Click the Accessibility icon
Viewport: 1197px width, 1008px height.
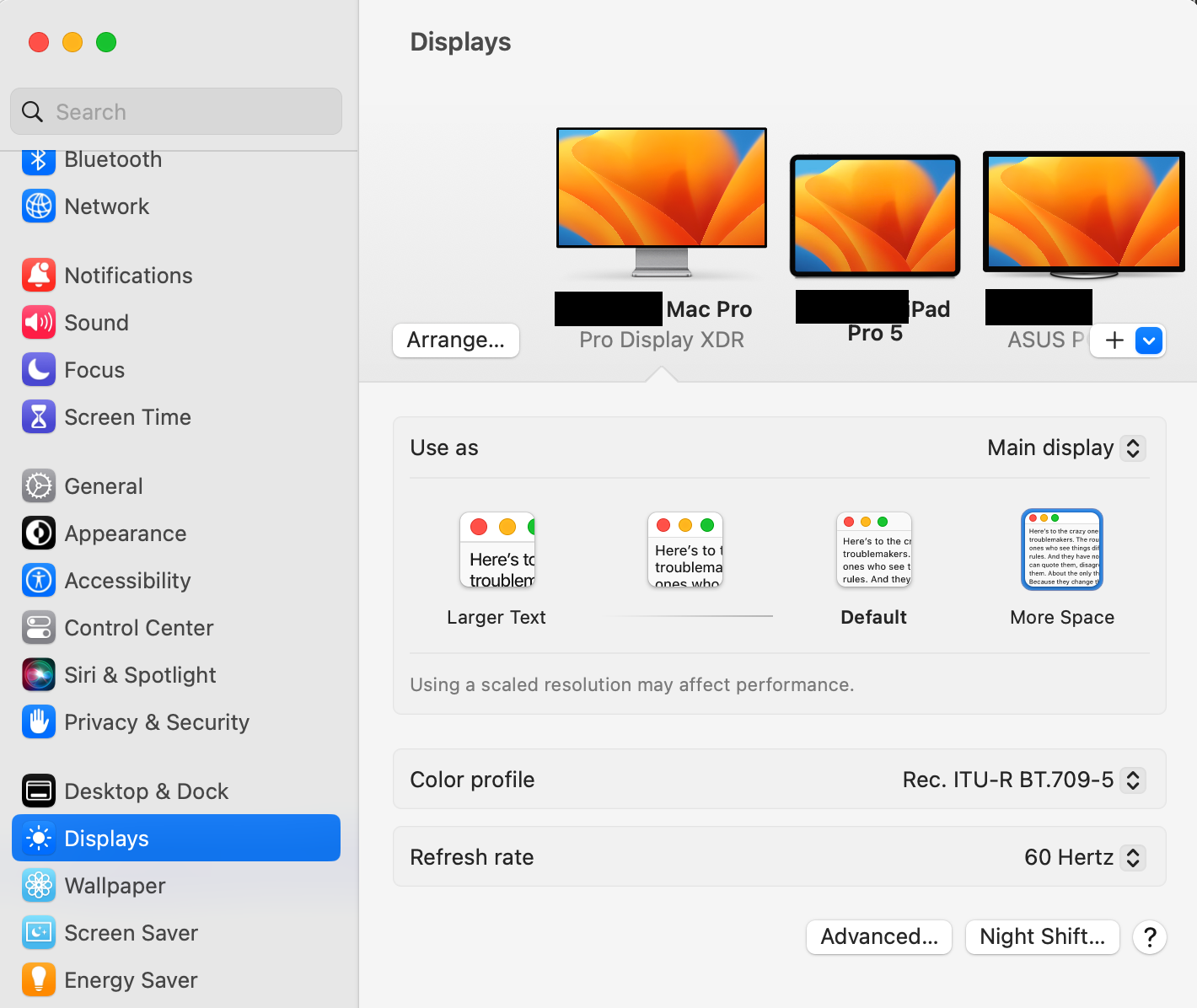point(39,581)
